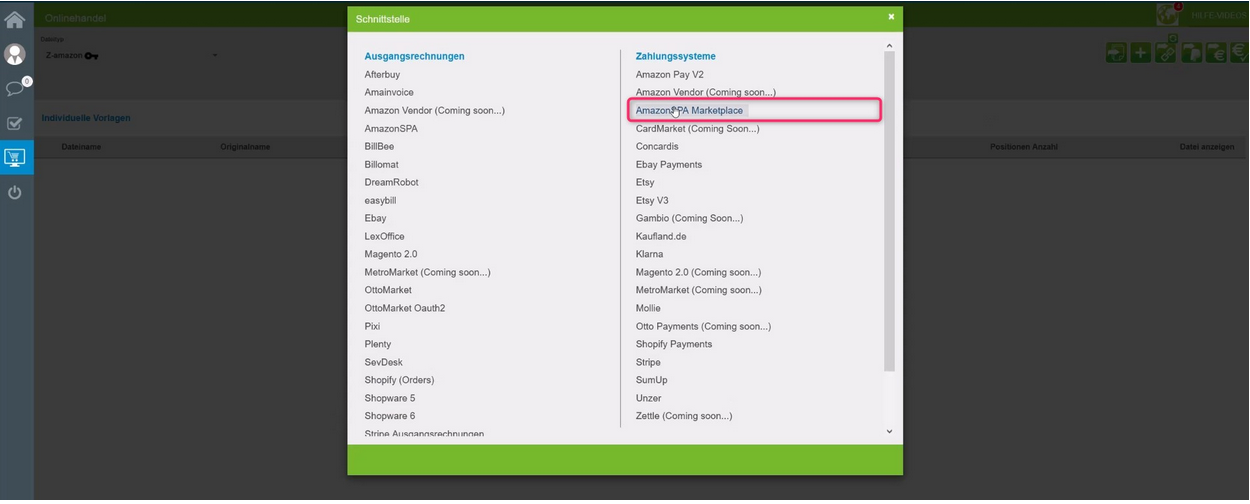Open the chat messages icon
Screen dimensions: 1250x504
(x=15, y=89)
